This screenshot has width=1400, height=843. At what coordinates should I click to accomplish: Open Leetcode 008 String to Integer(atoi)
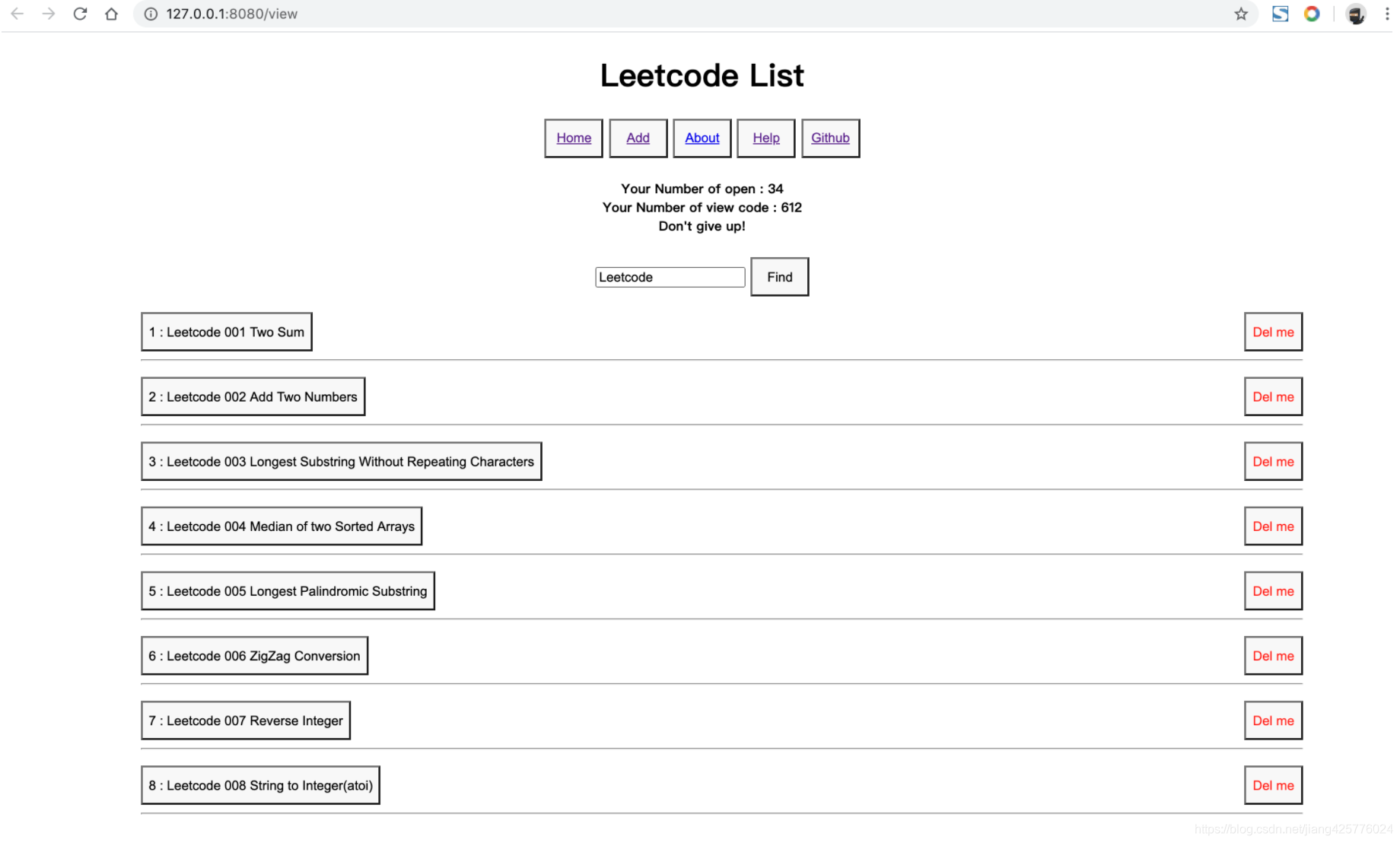click(x=260, y=784)
